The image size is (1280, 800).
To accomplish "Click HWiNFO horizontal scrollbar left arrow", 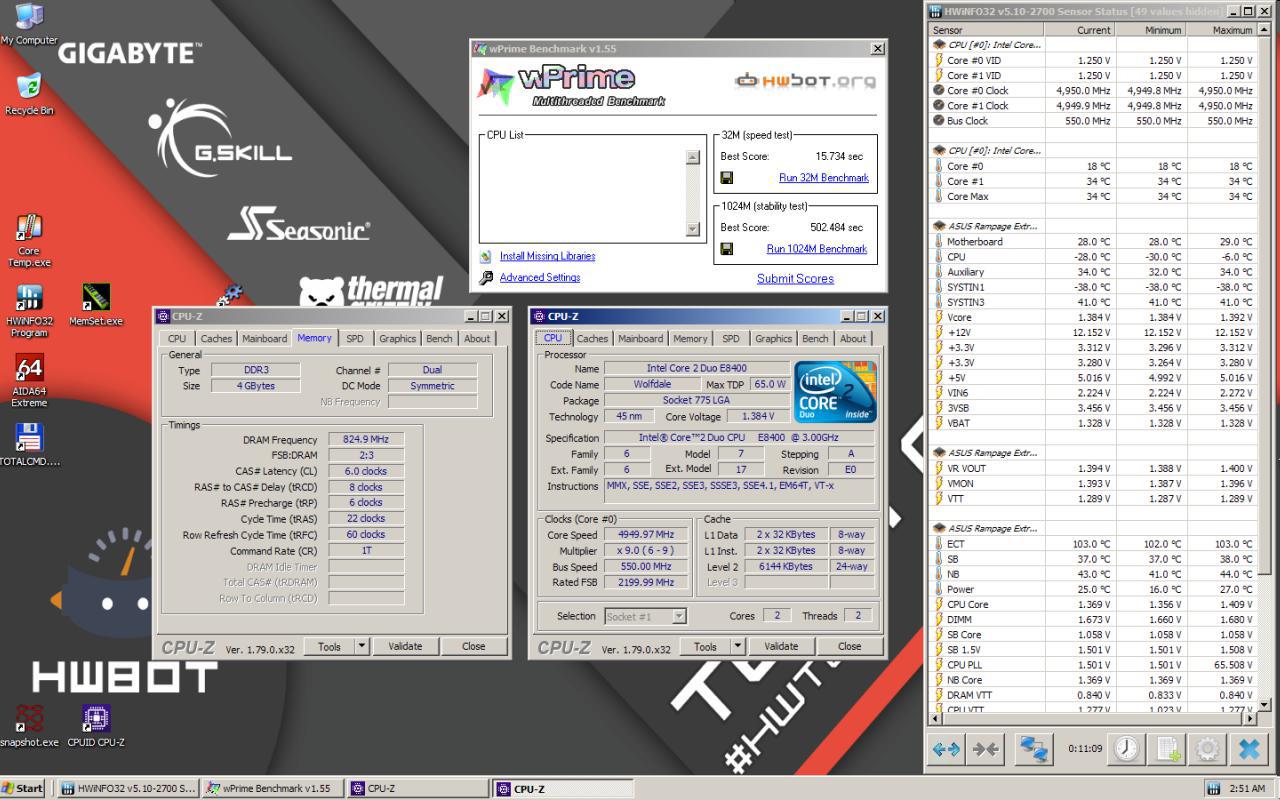I will click(936, 718).
